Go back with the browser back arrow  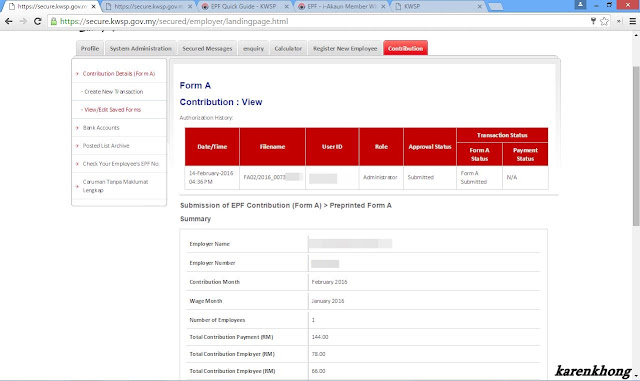point(9,21)
